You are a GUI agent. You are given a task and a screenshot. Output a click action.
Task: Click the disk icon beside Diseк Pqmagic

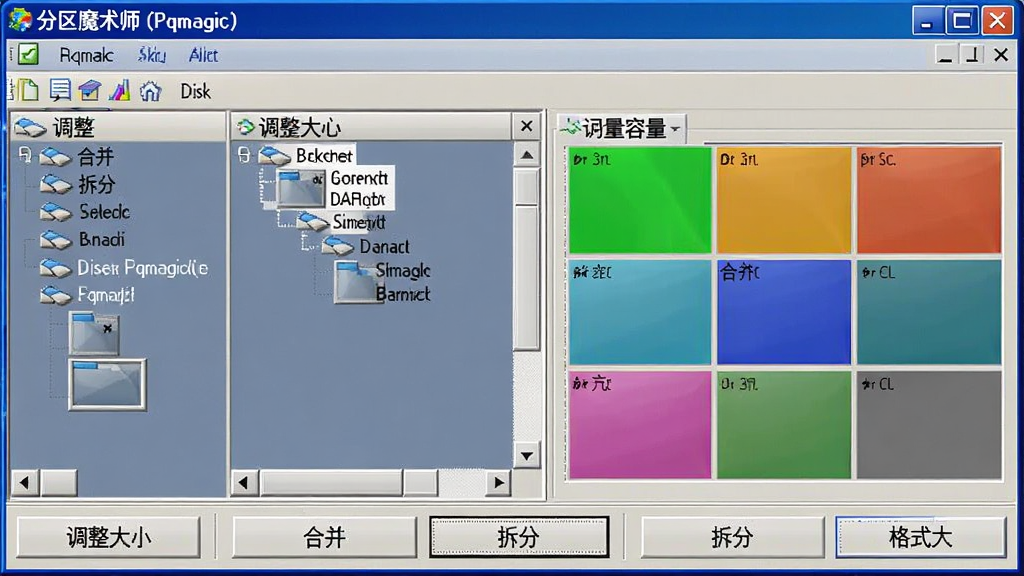click(x=56, y=268)
